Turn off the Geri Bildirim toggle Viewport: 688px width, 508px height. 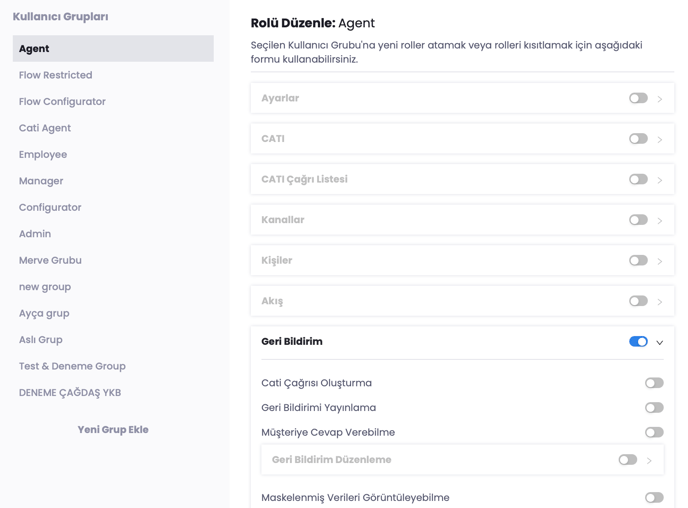click(x=638, y=342)
